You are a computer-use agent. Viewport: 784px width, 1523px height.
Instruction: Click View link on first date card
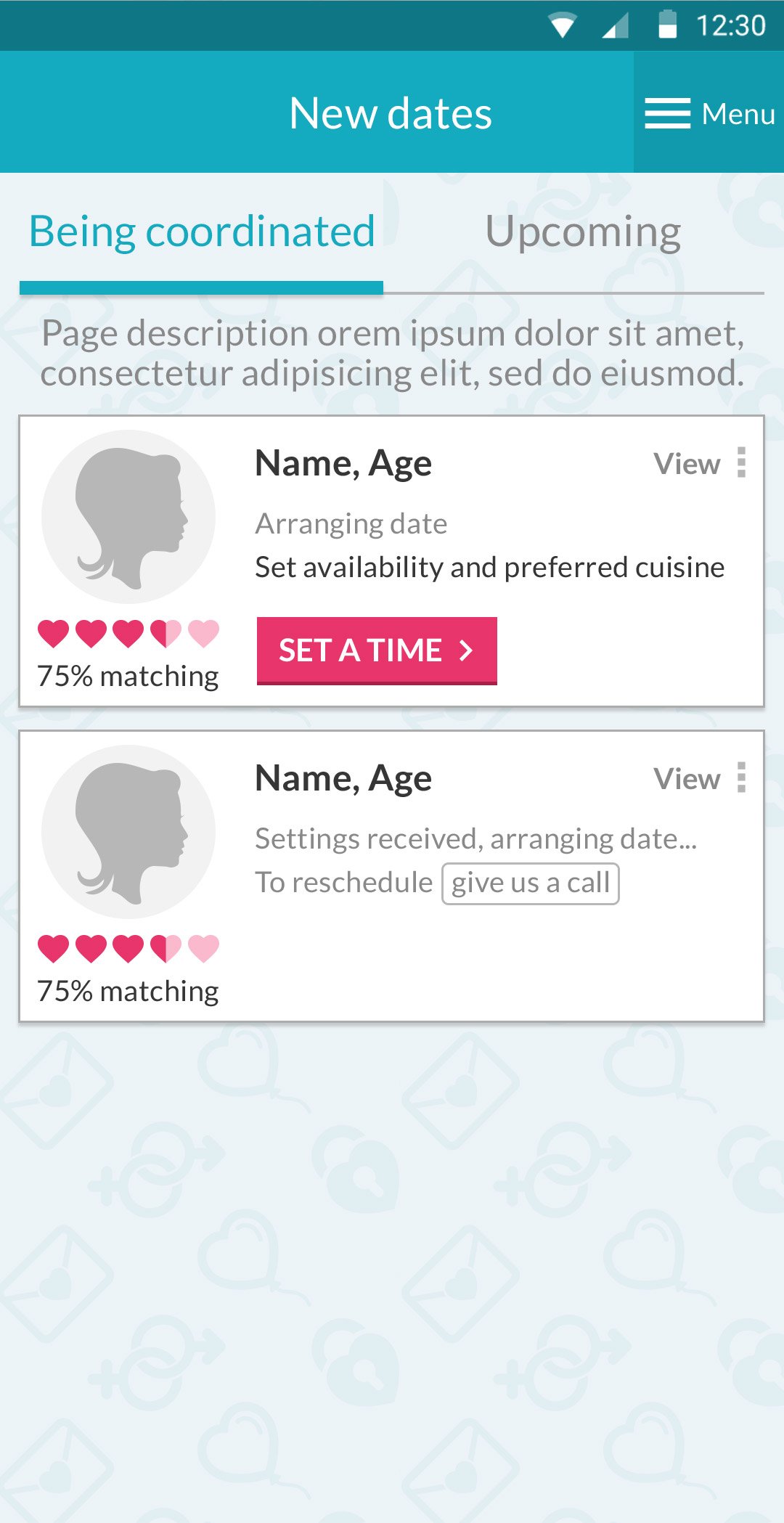pos(687,464)
